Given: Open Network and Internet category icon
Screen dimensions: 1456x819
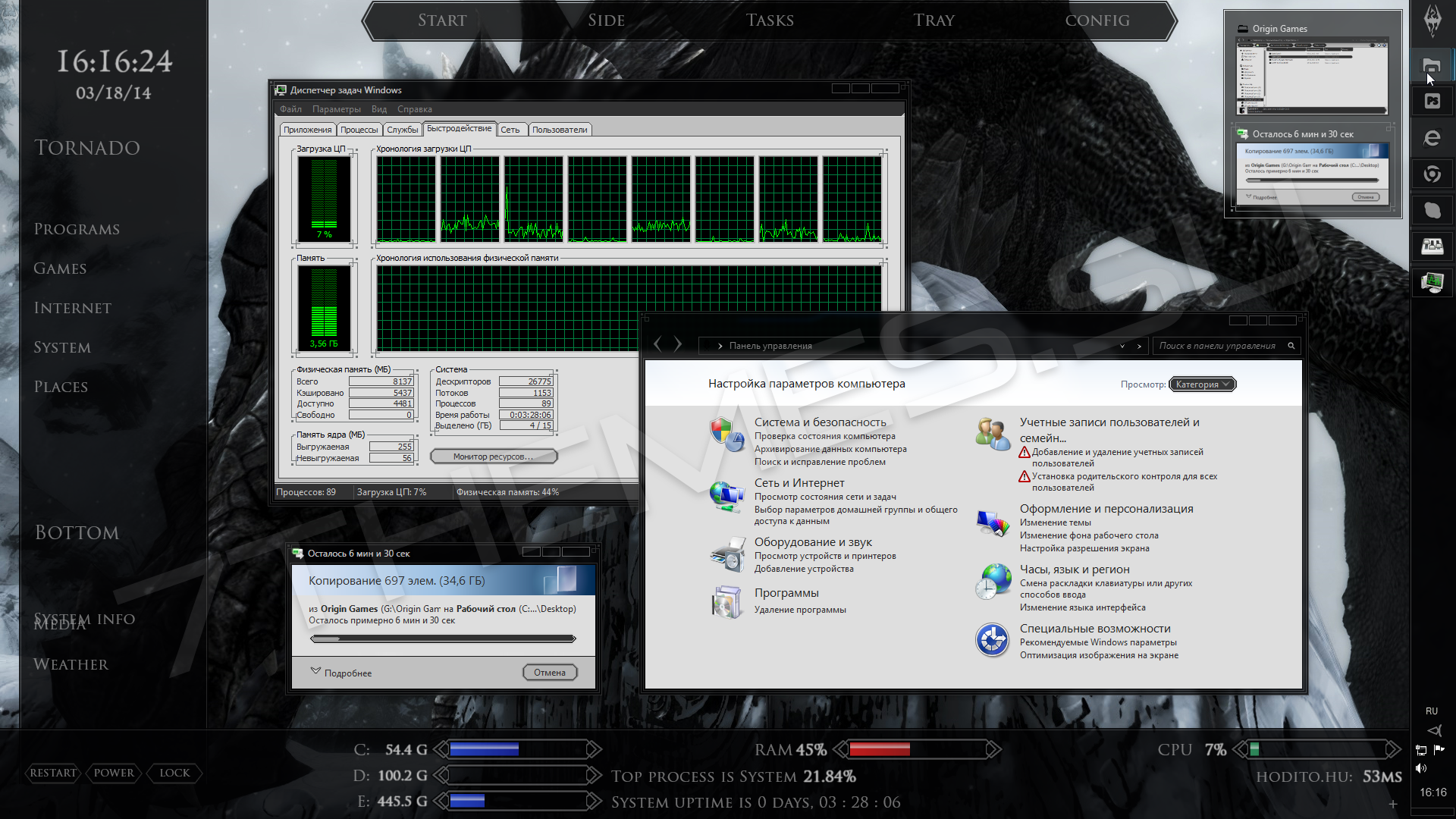Looking at the screenshot, I should click(726, 496).
